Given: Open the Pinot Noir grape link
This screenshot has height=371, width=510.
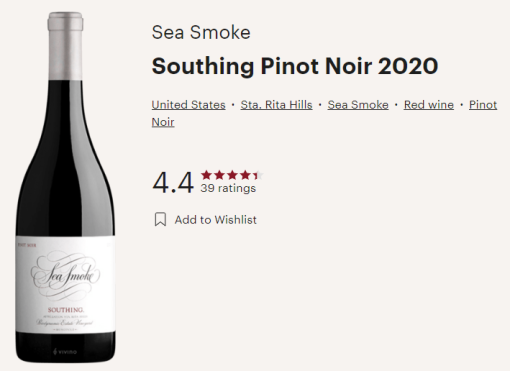Looking at the screenshot, I should 483,105.
